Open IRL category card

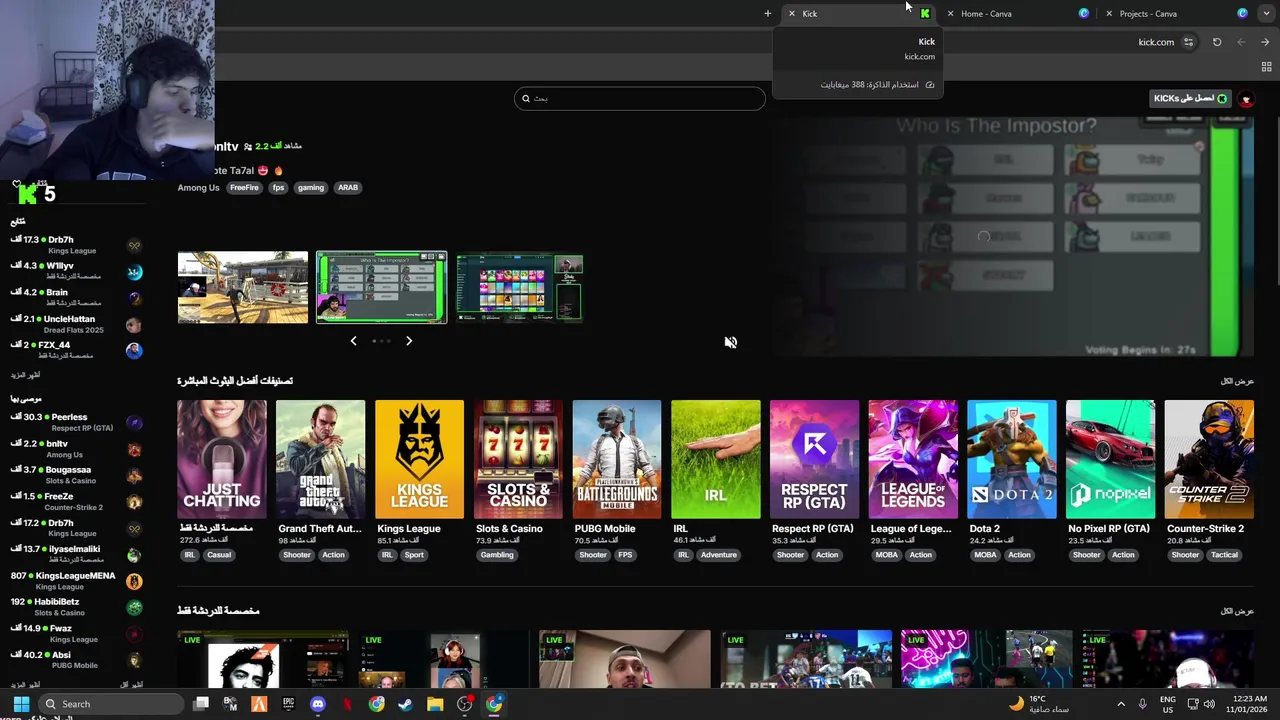point(716,459)
